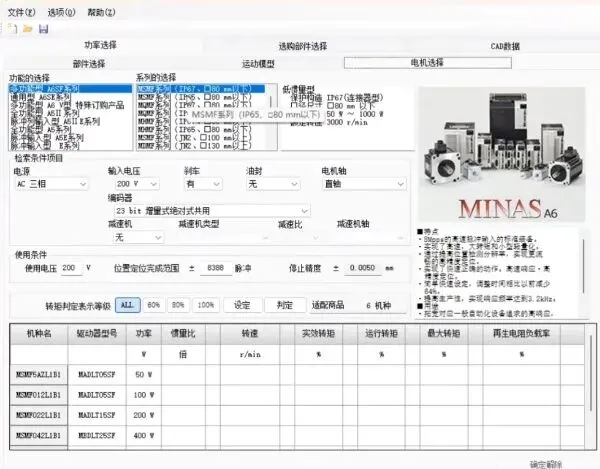Click the 位置定位完成范围 8388 pulse field

point(216,268)
